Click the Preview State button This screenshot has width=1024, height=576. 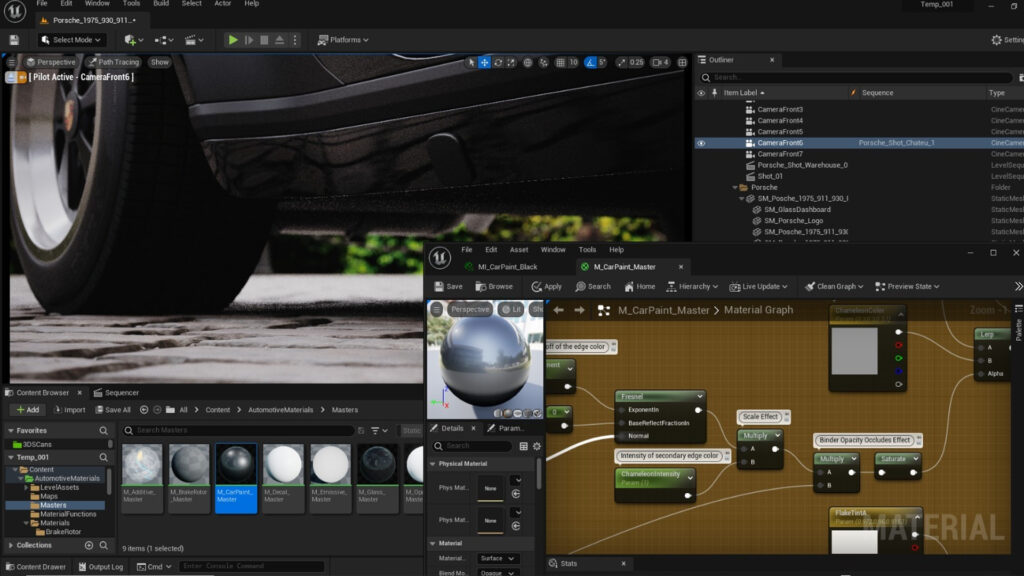pyautogui.click(x=905, y=286)
